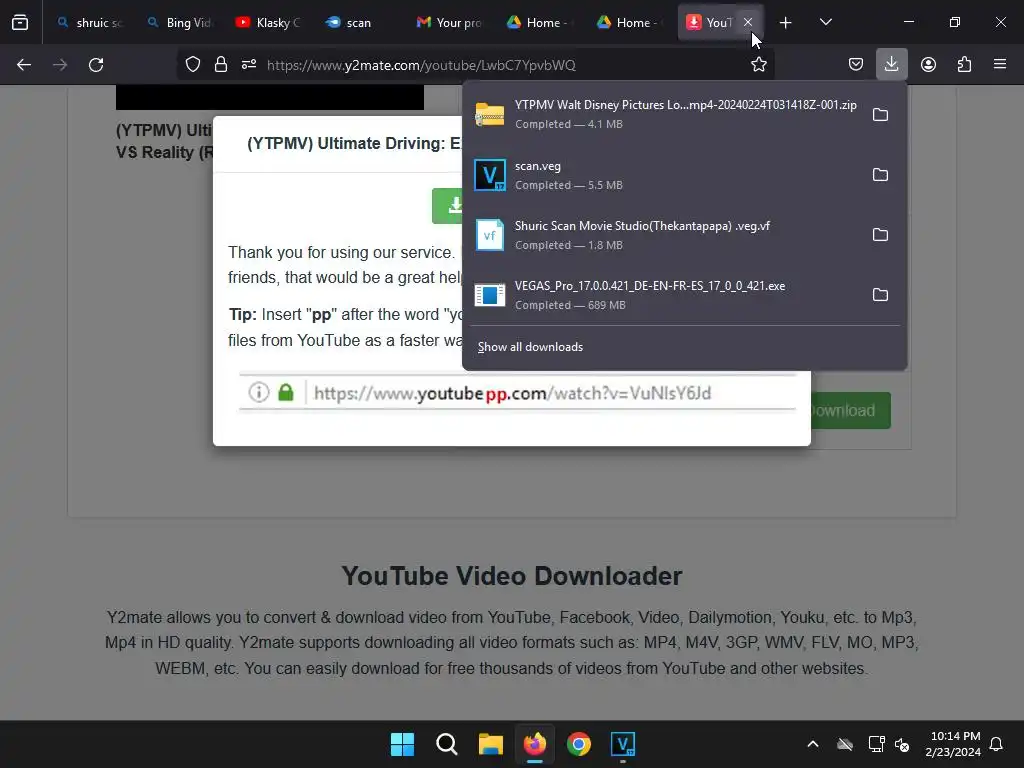Screen dimensions: 1024x768
Task: Open File Explorer from taskbar
Action: [490, 744]
